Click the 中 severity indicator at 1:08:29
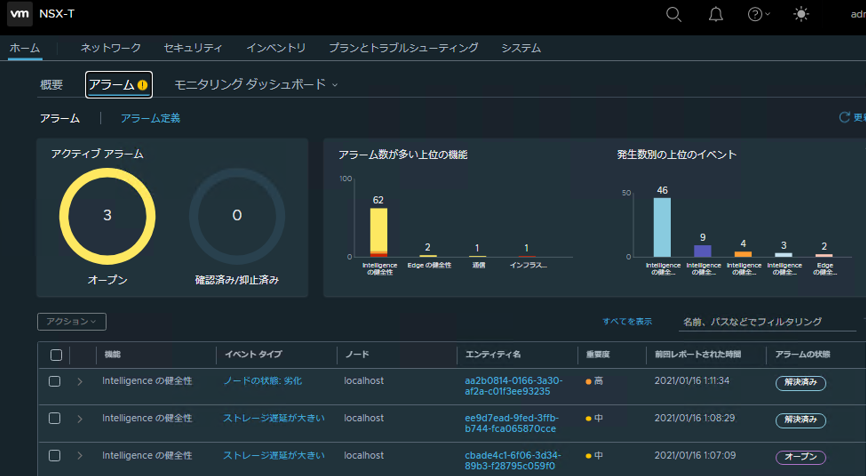Viewport: 866px width, 476px height. point(594,418)
